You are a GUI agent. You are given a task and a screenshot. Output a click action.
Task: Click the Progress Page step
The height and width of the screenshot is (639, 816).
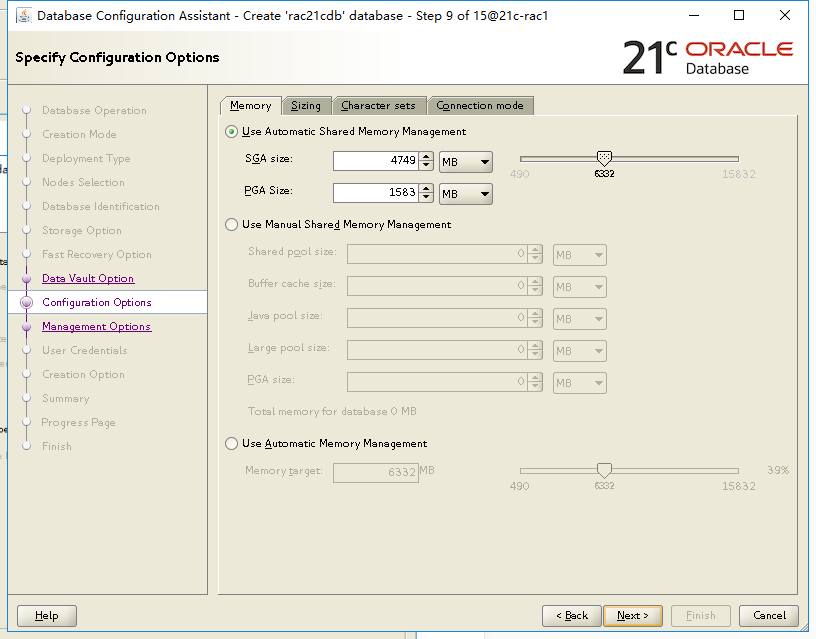[79, 423]
